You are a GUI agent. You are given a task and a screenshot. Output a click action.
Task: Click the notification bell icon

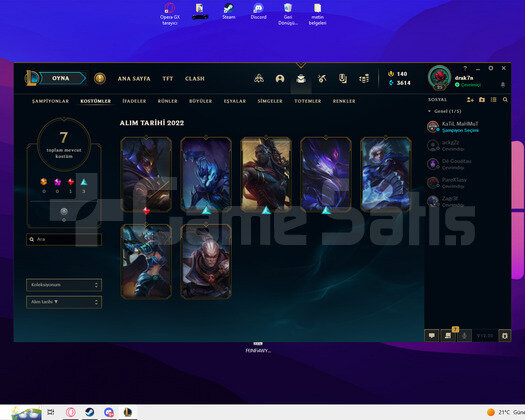(503, 85)
